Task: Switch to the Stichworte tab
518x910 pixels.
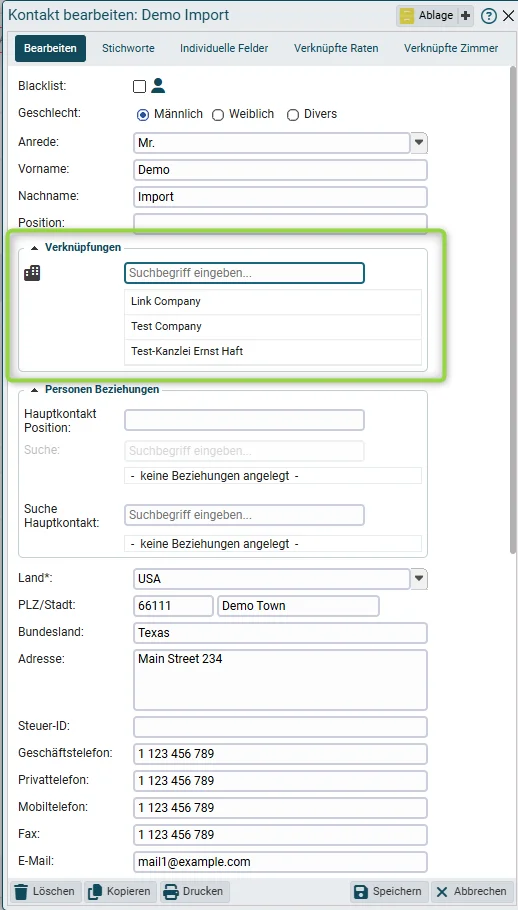Action: click(x=128, y=48)
